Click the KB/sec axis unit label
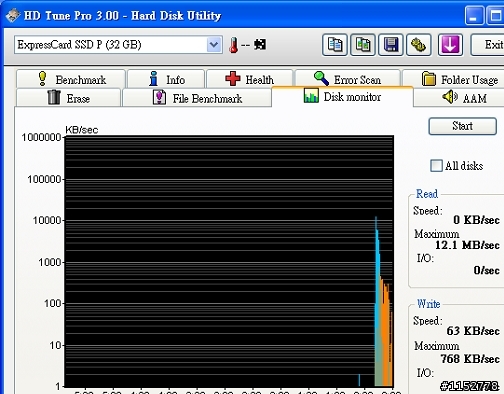The image size is (504, 394). (82, 130)
